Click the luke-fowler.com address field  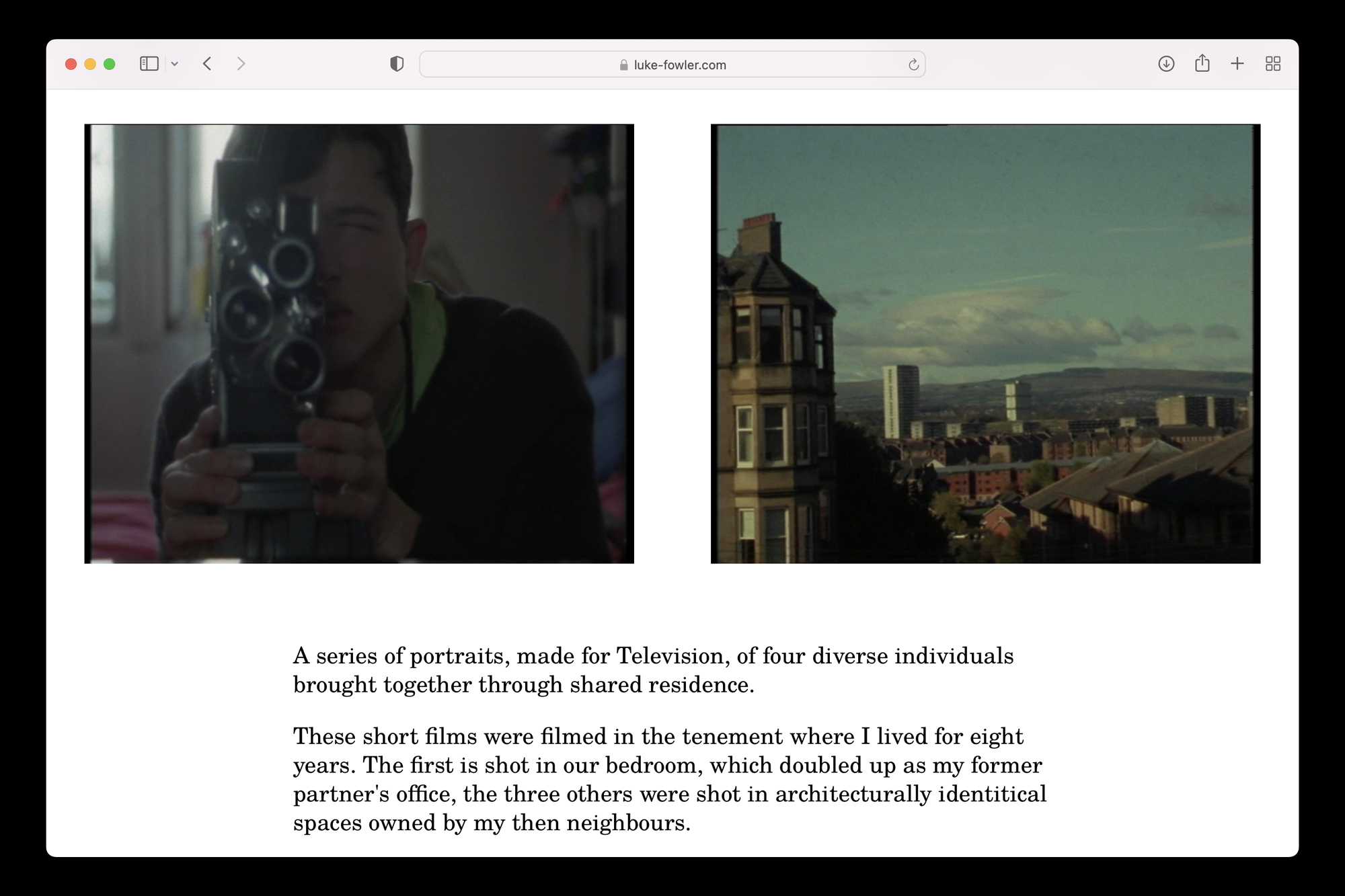point(679,65)
